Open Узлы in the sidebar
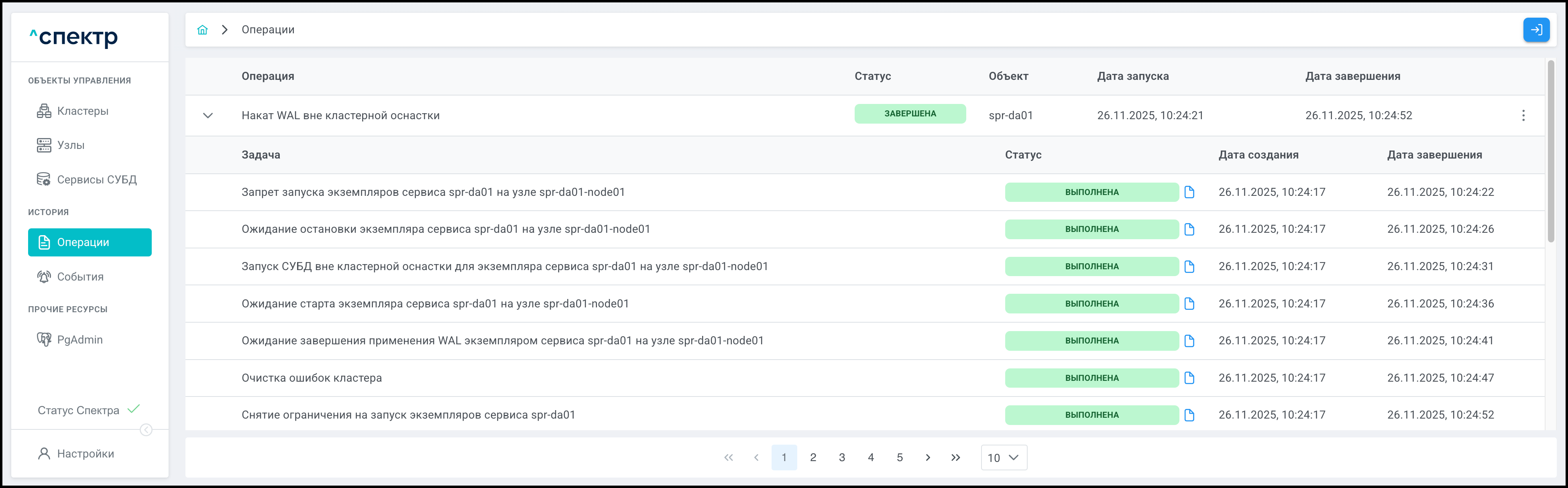 [x=71, y=145]
